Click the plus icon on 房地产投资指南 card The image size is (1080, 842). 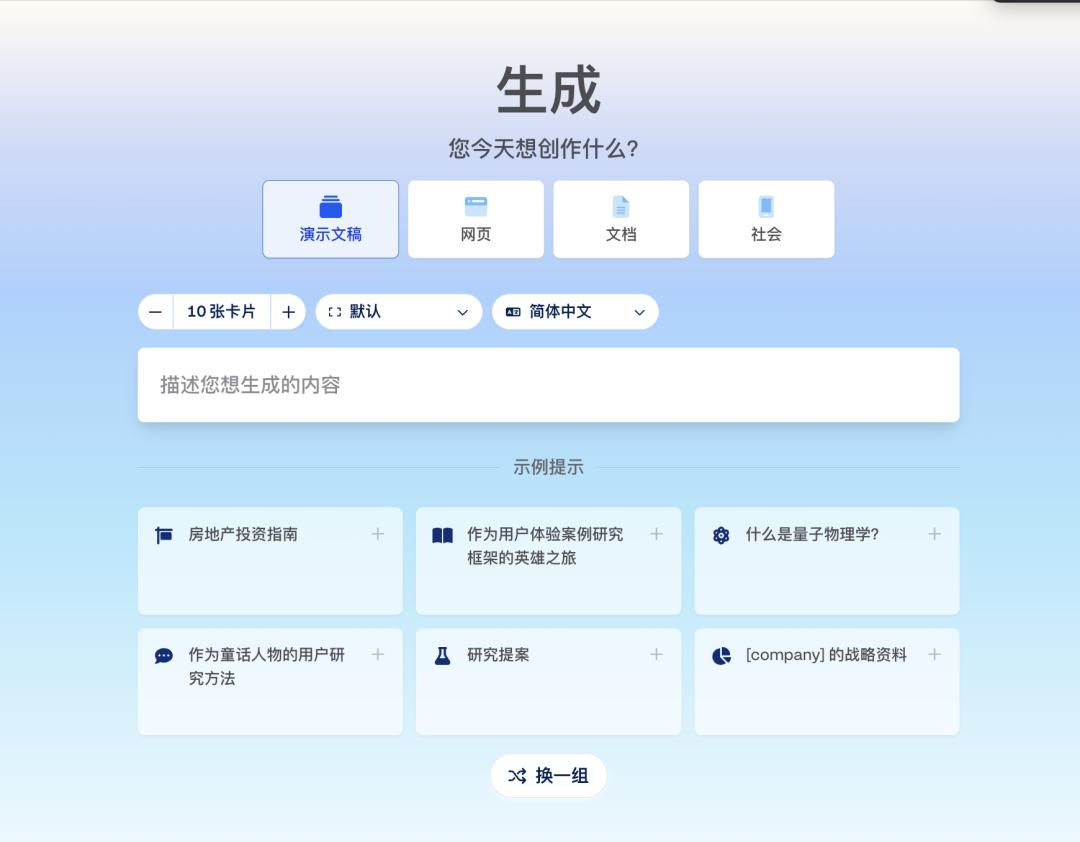[x=378, y=534]
